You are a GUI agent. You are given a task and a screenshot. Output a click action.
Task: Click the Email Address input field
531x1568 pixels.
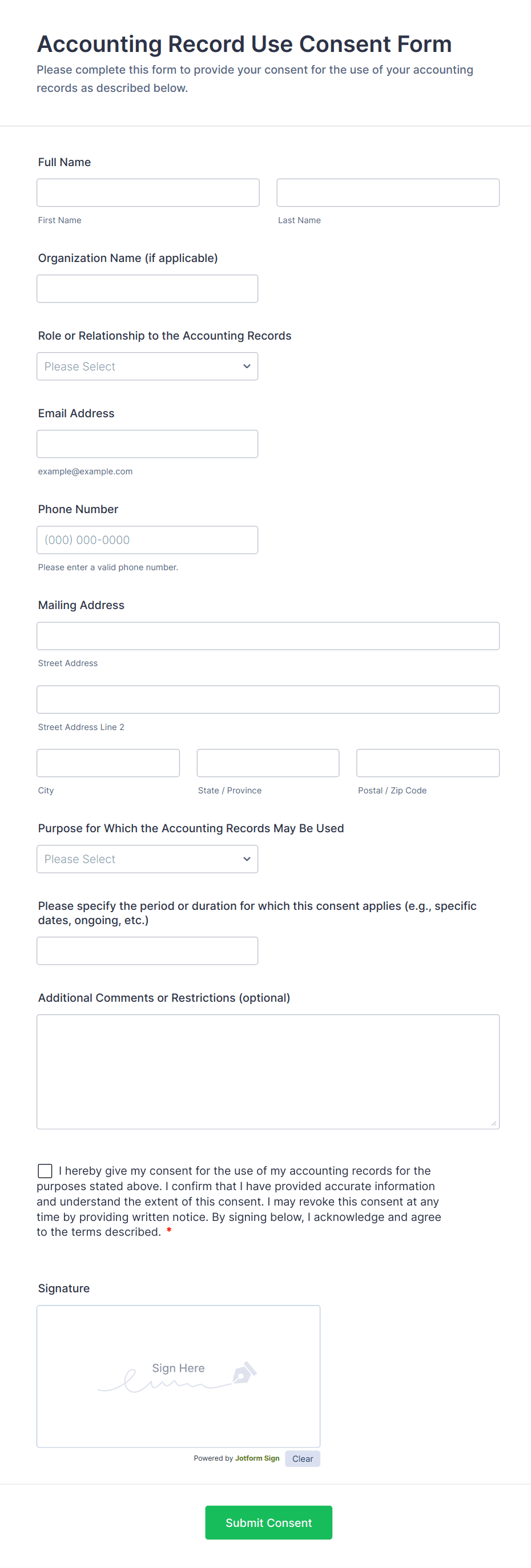point(147,444)
